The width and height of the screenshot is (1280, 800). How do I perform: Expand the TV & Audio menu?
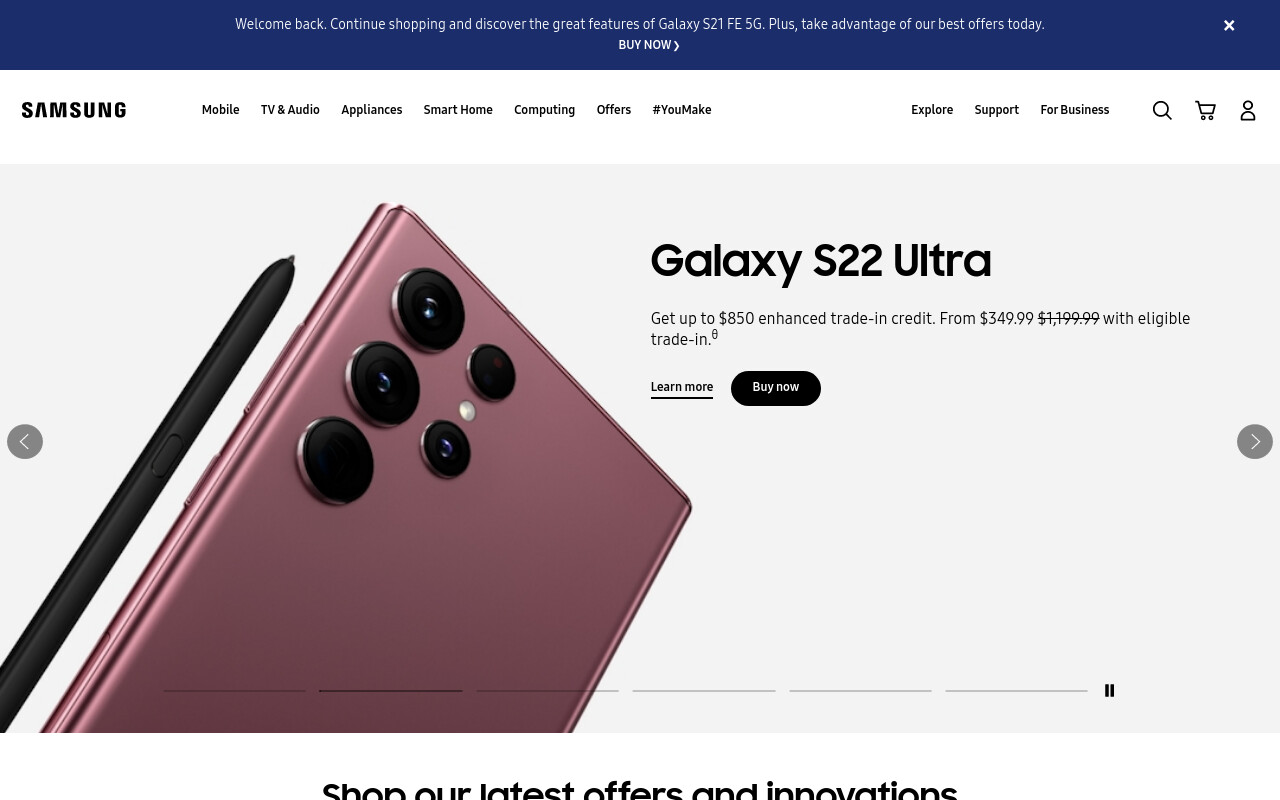(x=290, y=110)
